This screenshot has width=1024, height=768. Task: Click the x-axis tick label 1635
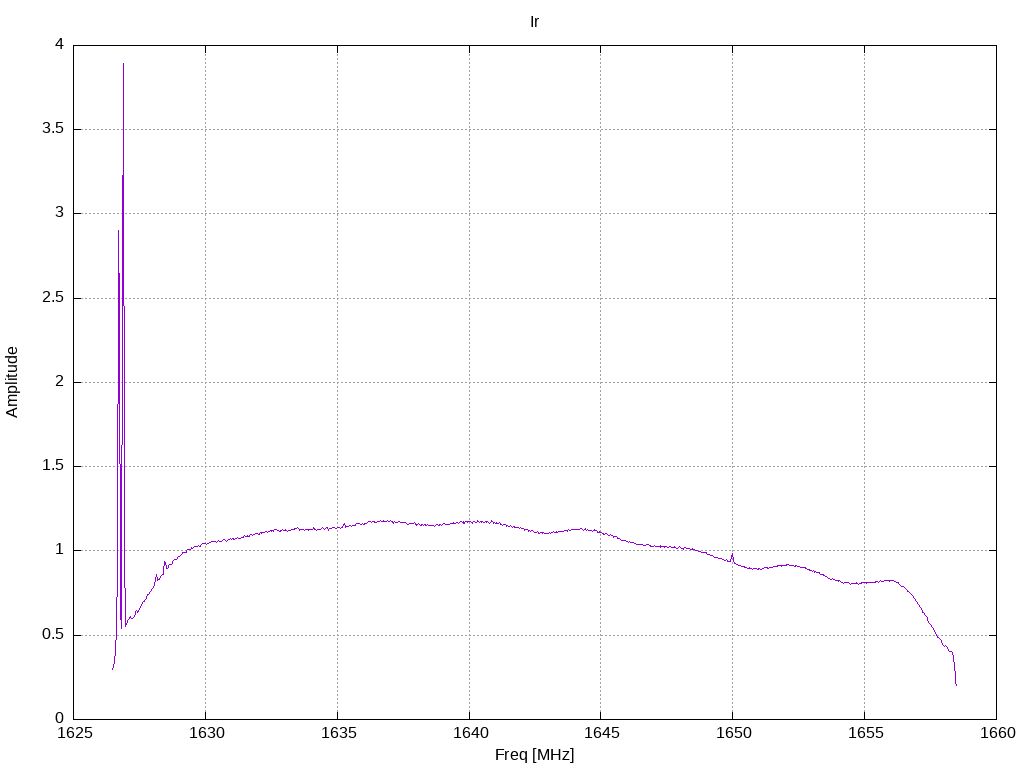coord(338,733)
